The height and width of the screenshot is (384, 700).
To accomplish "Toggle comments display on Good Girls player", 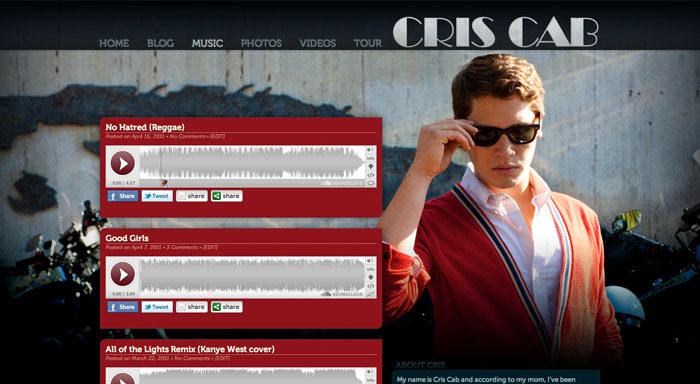I will coord(371,294).
